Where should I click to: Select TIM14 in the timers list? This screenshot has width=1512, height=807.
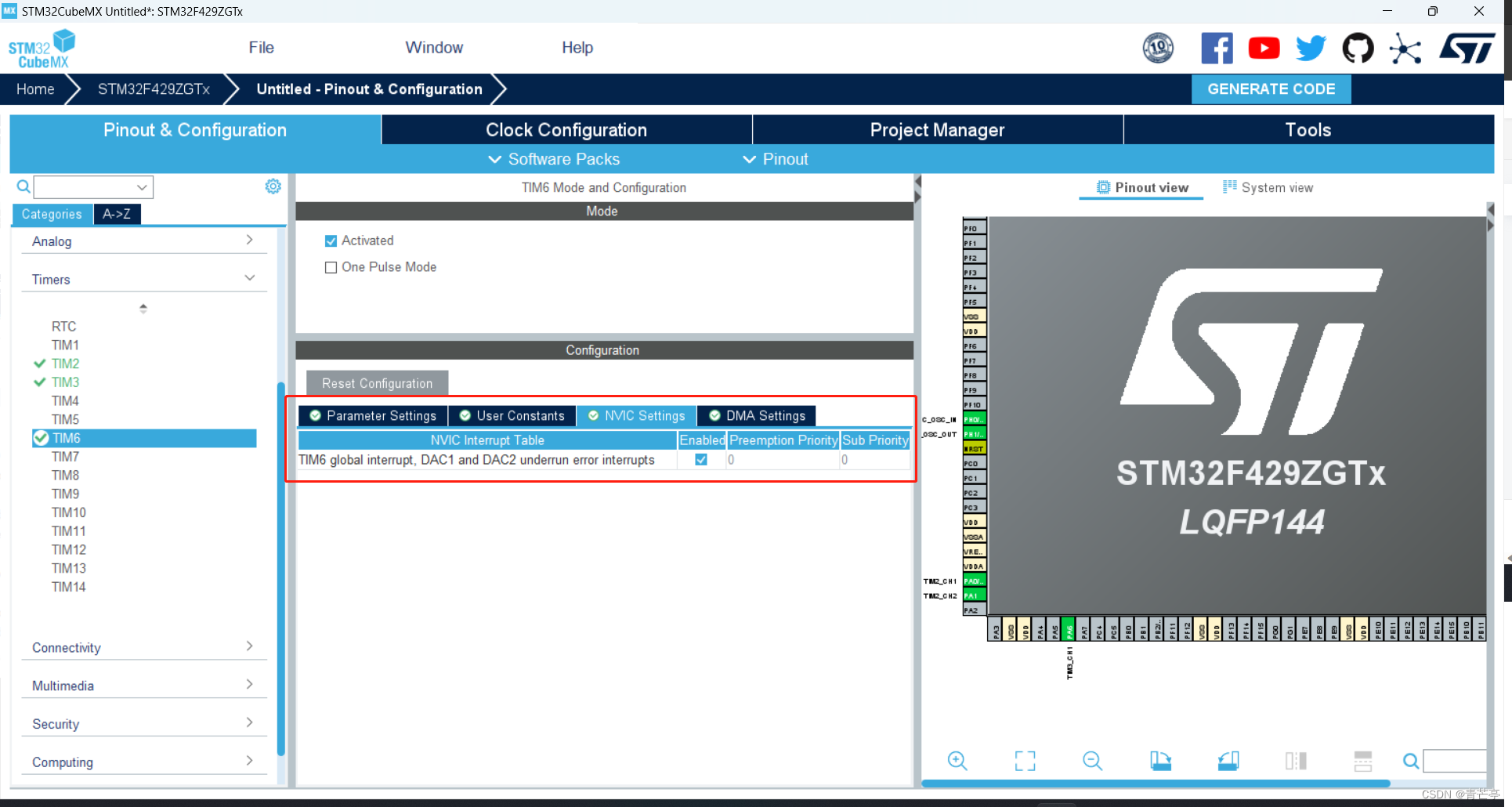click(x=68, y=587)
